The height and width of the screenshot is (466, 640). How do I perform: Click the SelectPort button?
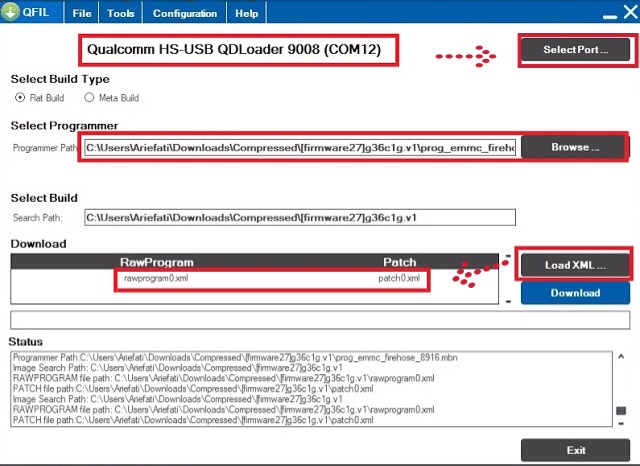click(x=576, y=50)
